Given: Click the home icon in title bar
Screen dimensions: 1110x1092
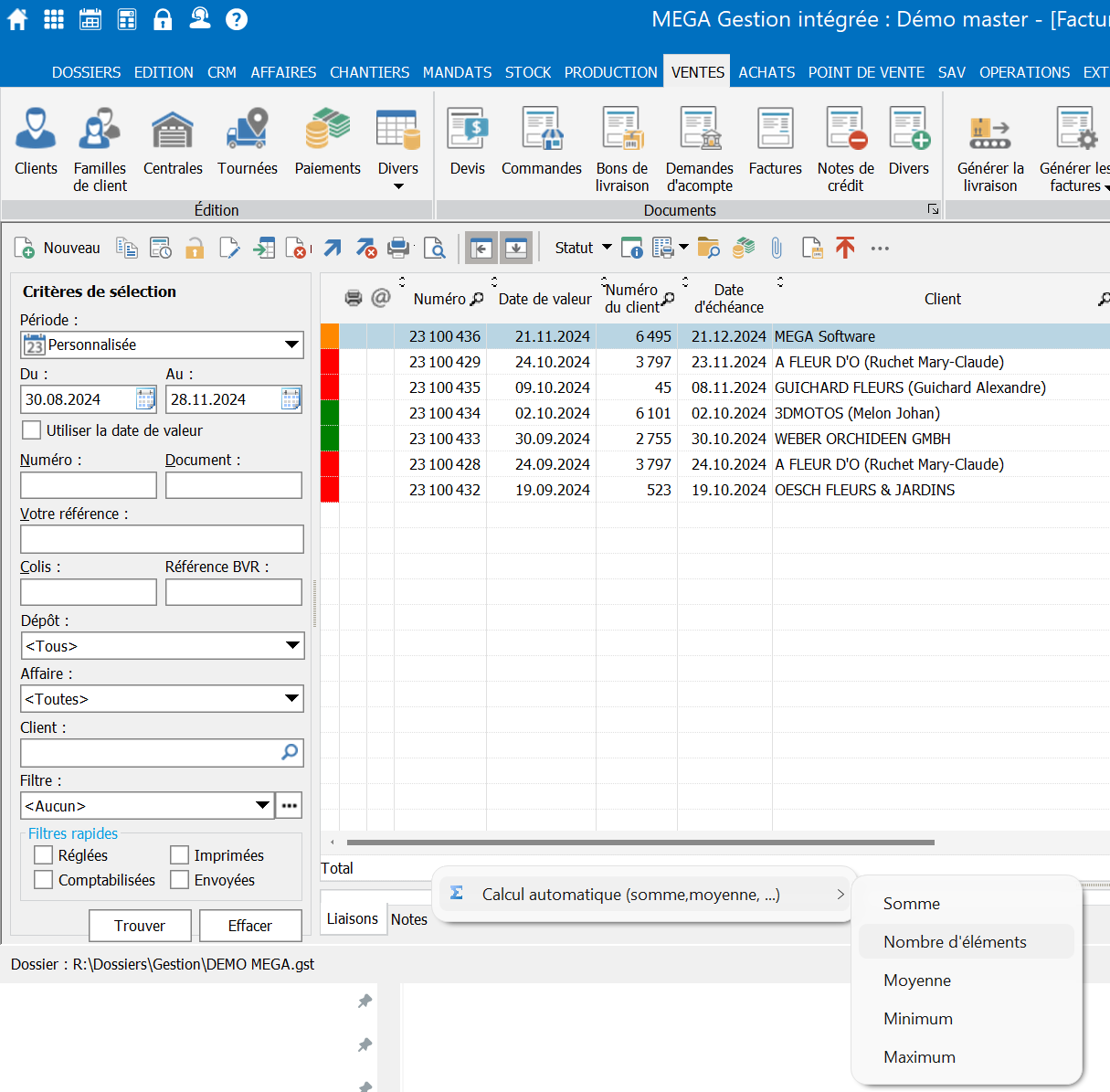Looking at the screenshot, I should tap(17, 19).
